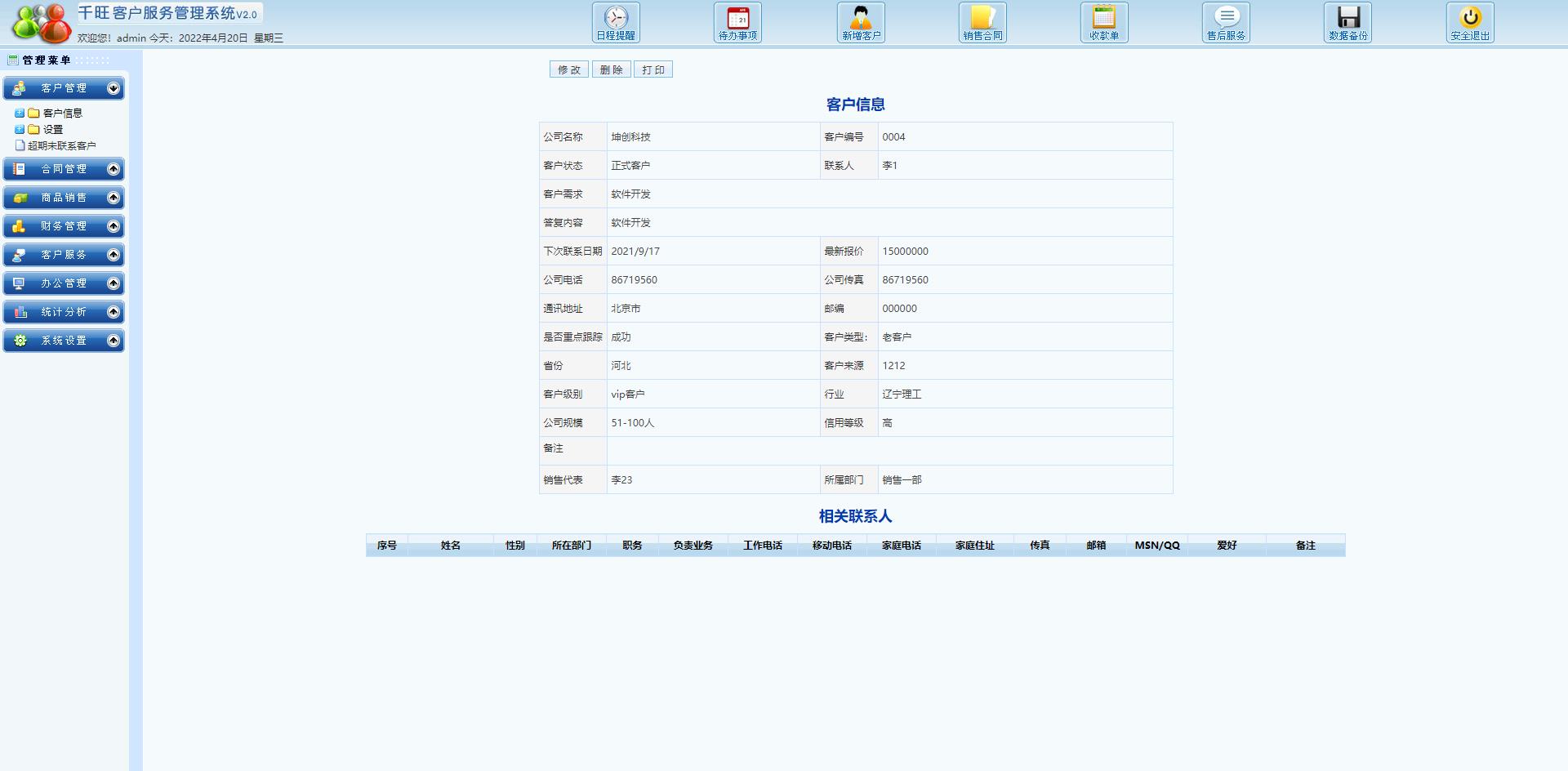The width and height of the screenshot is (1568, 771).
Task: Expand the 客户信息 tree node plus box
Action: pyautogui.click(x=20, y=113)
